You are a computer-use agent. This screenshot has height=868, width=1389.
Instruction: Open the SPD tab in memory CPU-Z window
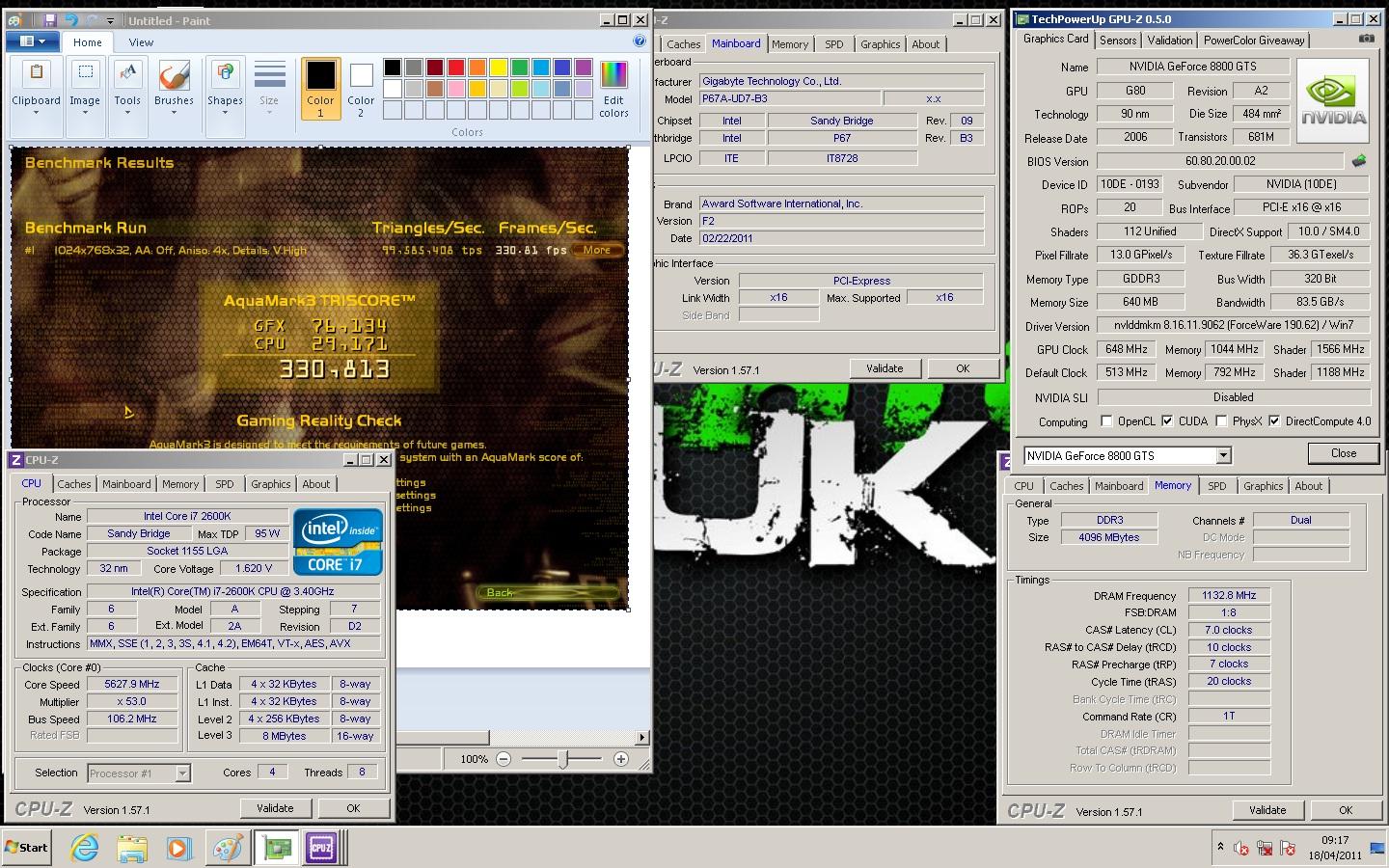(x=1217, y=486)
